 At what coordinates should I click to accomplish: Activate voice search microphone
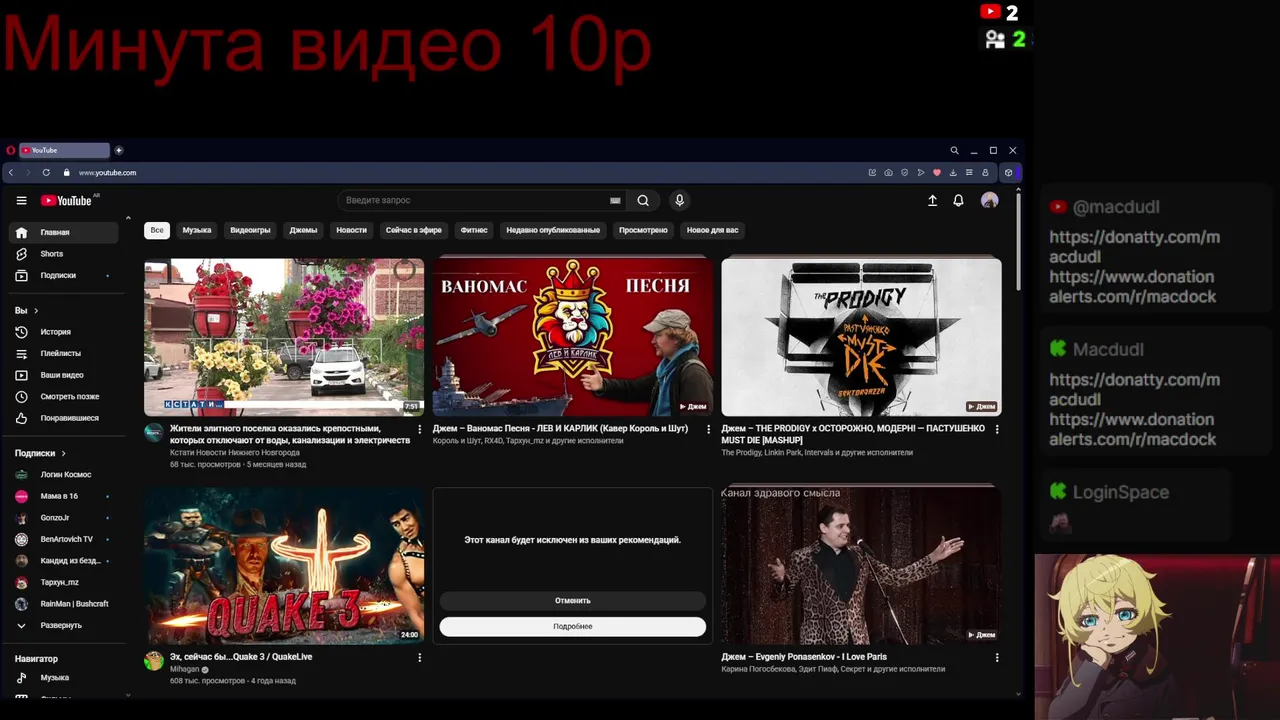click(680, 200)
